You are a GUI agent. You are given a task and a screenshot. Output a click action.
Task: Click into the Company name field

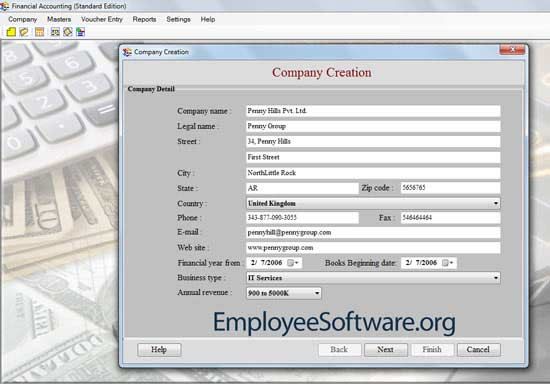pyautogui.click(x=373, y=111)
